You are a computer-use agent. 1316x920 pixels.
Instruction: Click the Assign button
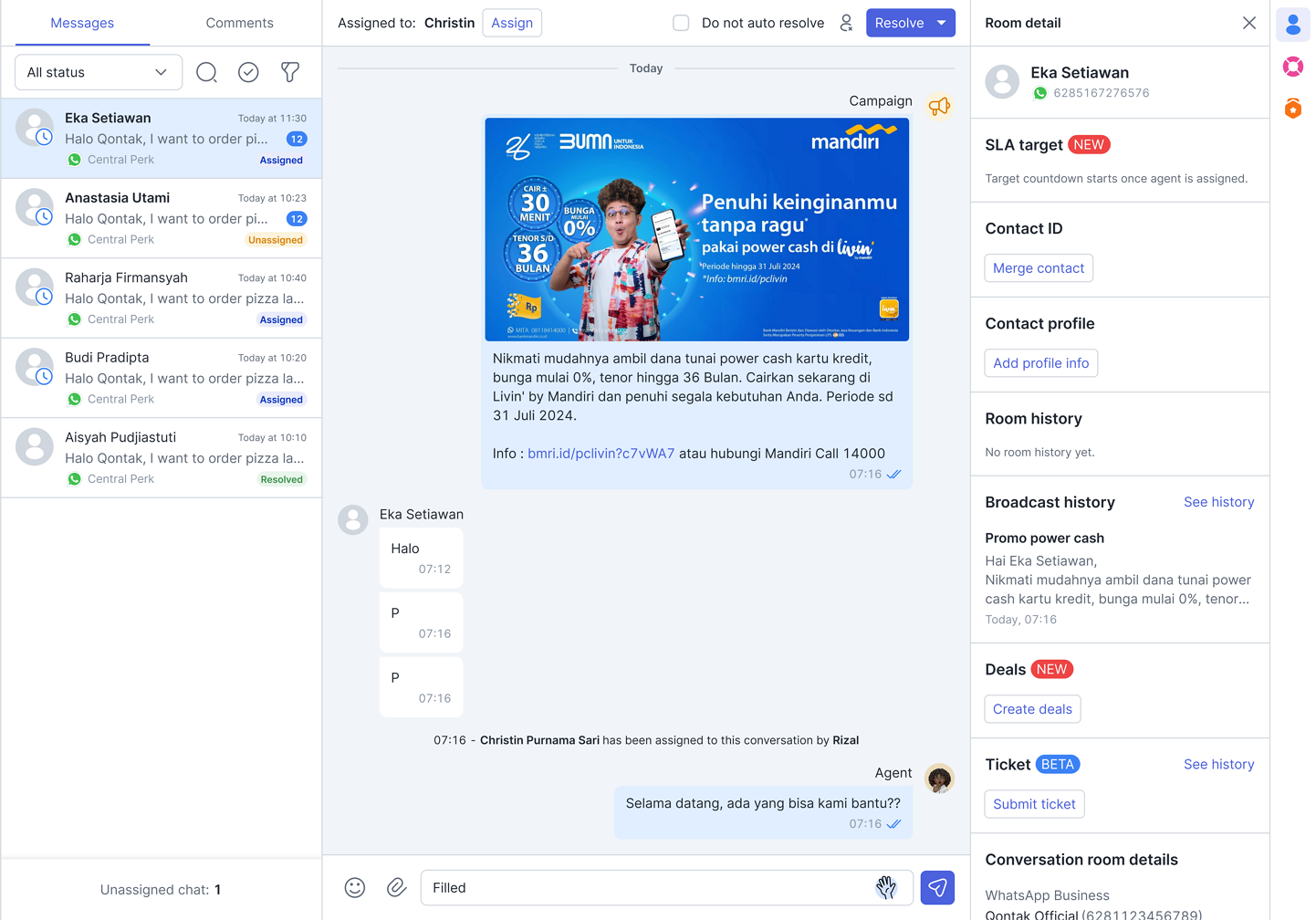click(512, 23)
